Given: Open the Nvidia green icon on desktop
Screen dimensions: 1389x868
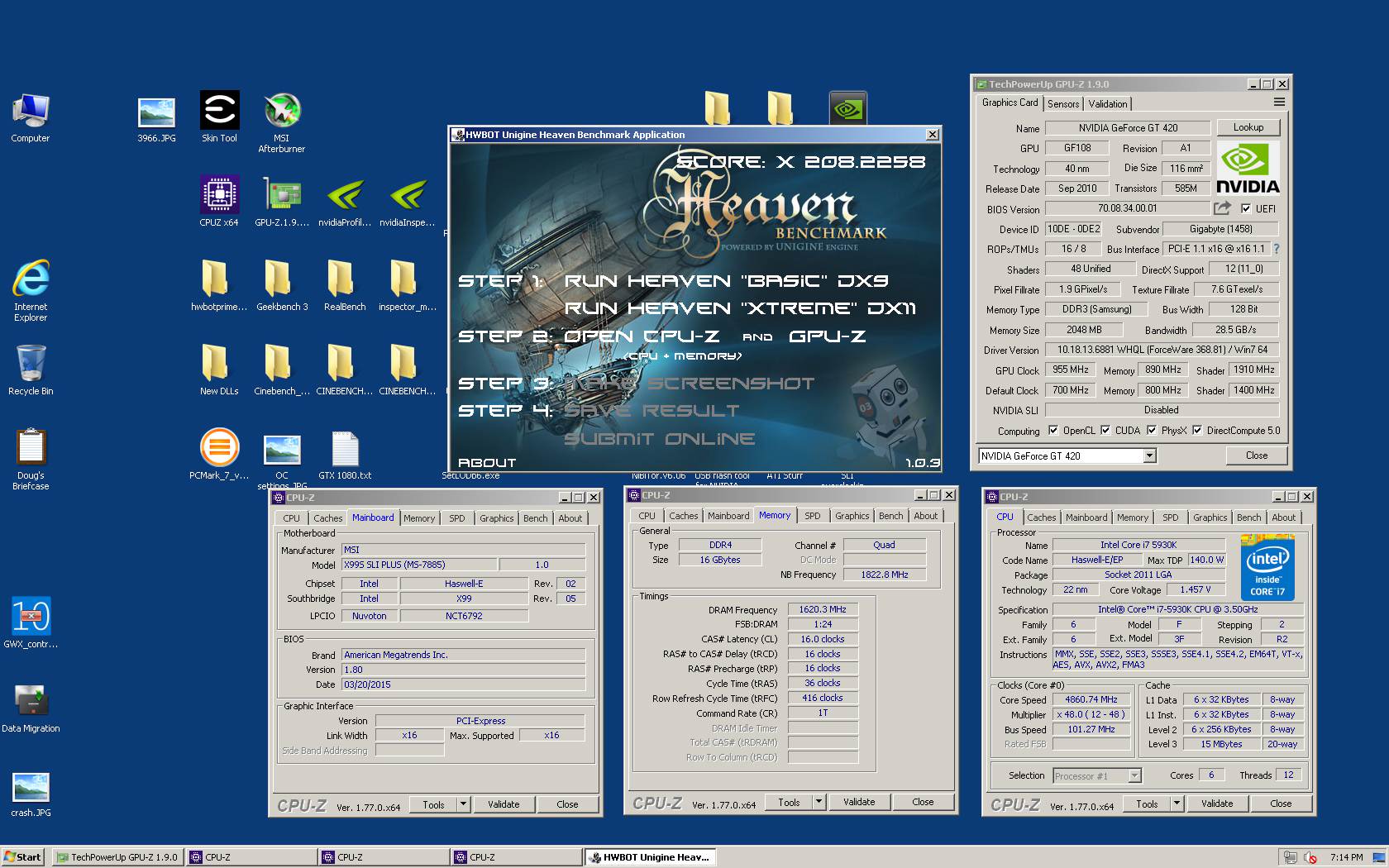Looking at the screenshot, I should (x=847, y=108).
